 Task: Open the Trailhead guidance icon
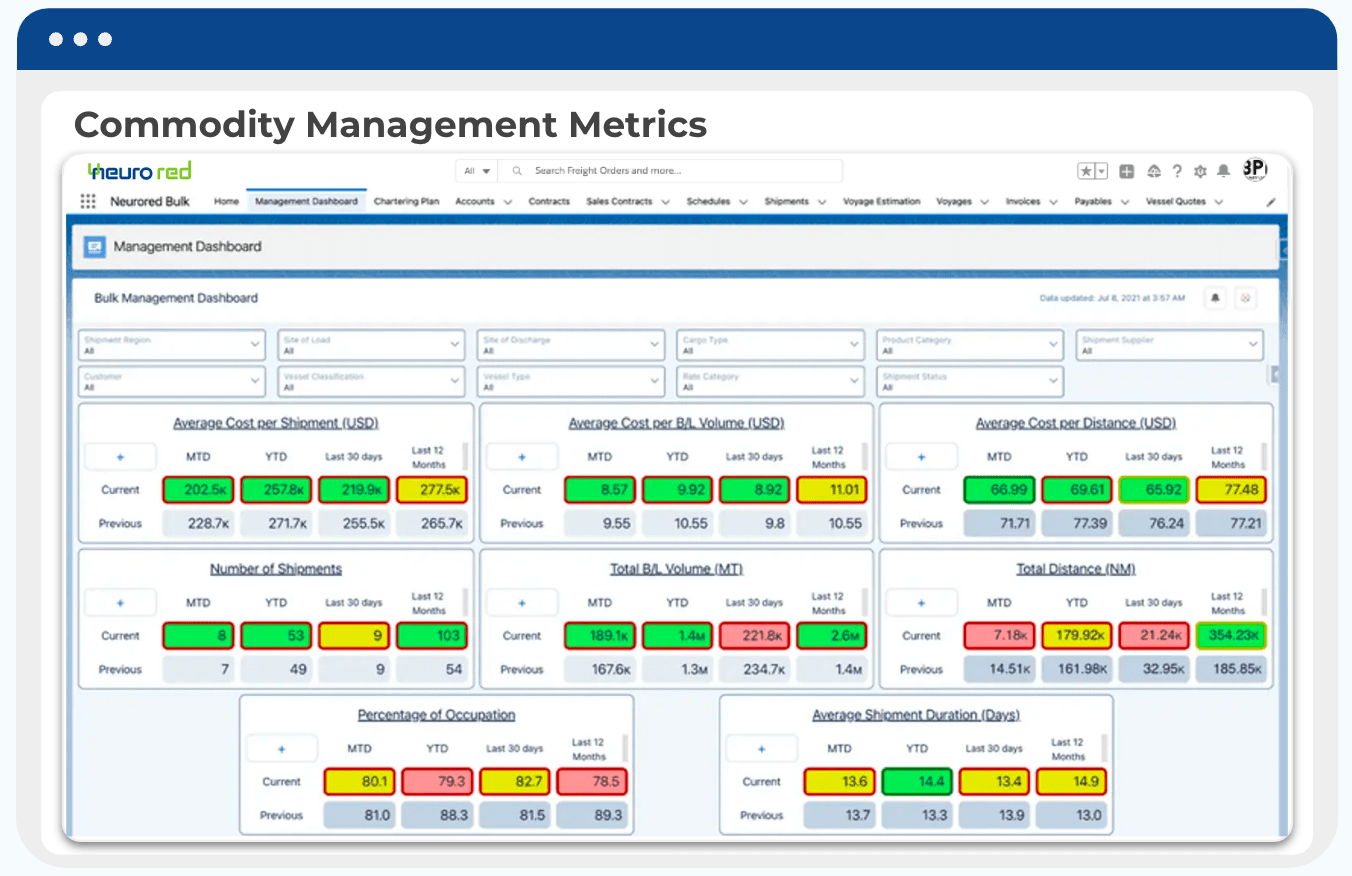coord(1154,171)
